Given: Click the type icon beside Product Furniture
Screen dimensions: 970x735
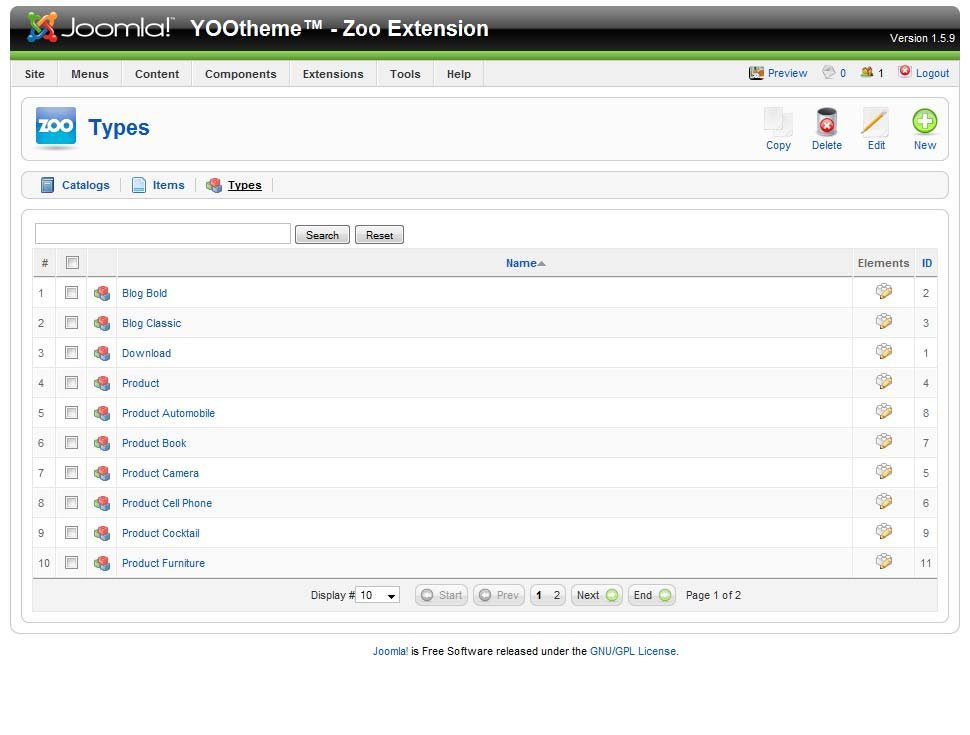Looking at the screenshot, I should (x=102, y=563).
